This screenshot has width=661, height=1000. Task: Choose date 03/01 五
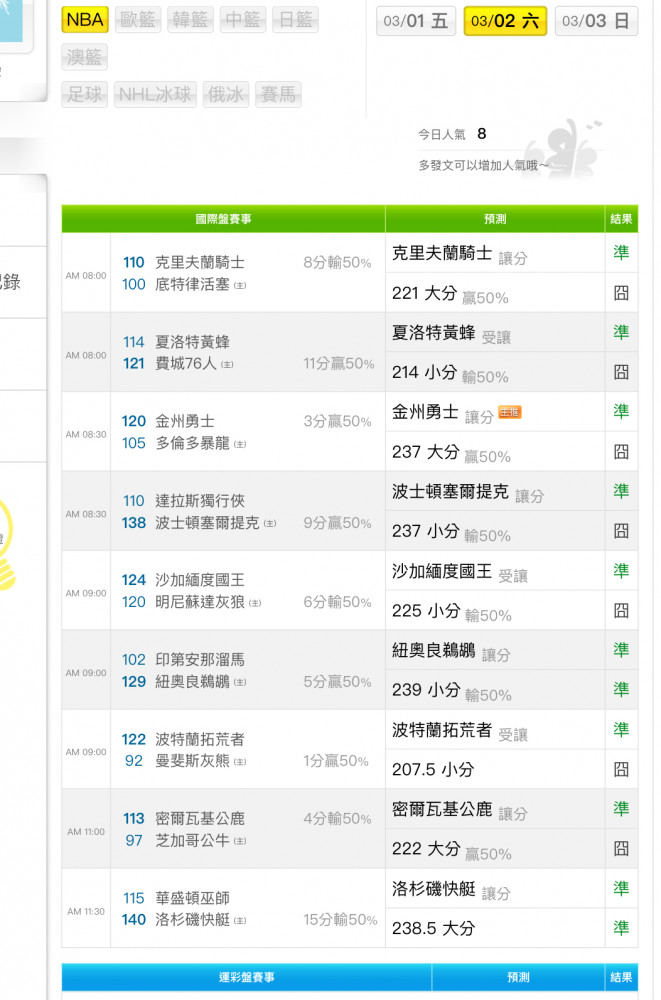click(x=416, y=21)
